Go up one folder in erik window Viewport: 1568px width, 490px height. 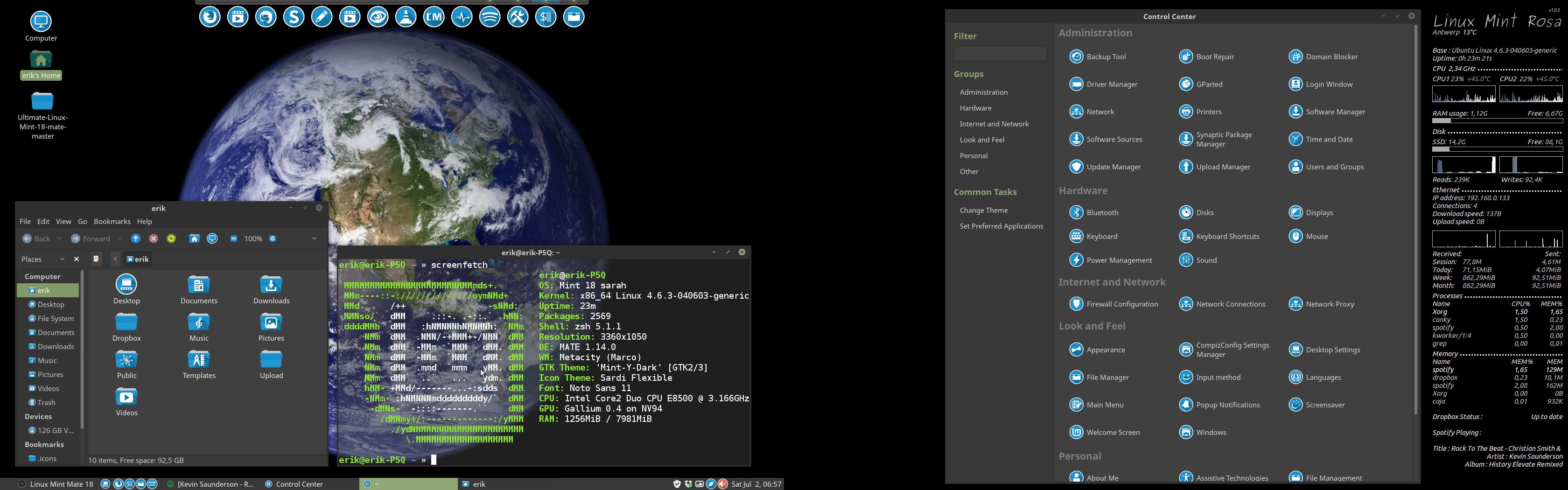(136, 238)
